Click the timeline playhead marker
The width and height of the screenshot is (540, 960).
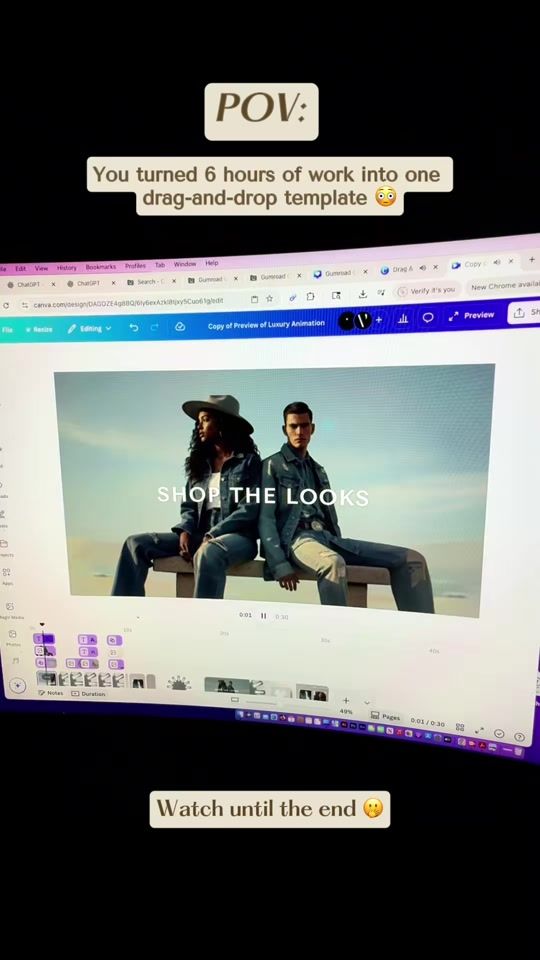point(42,624)
